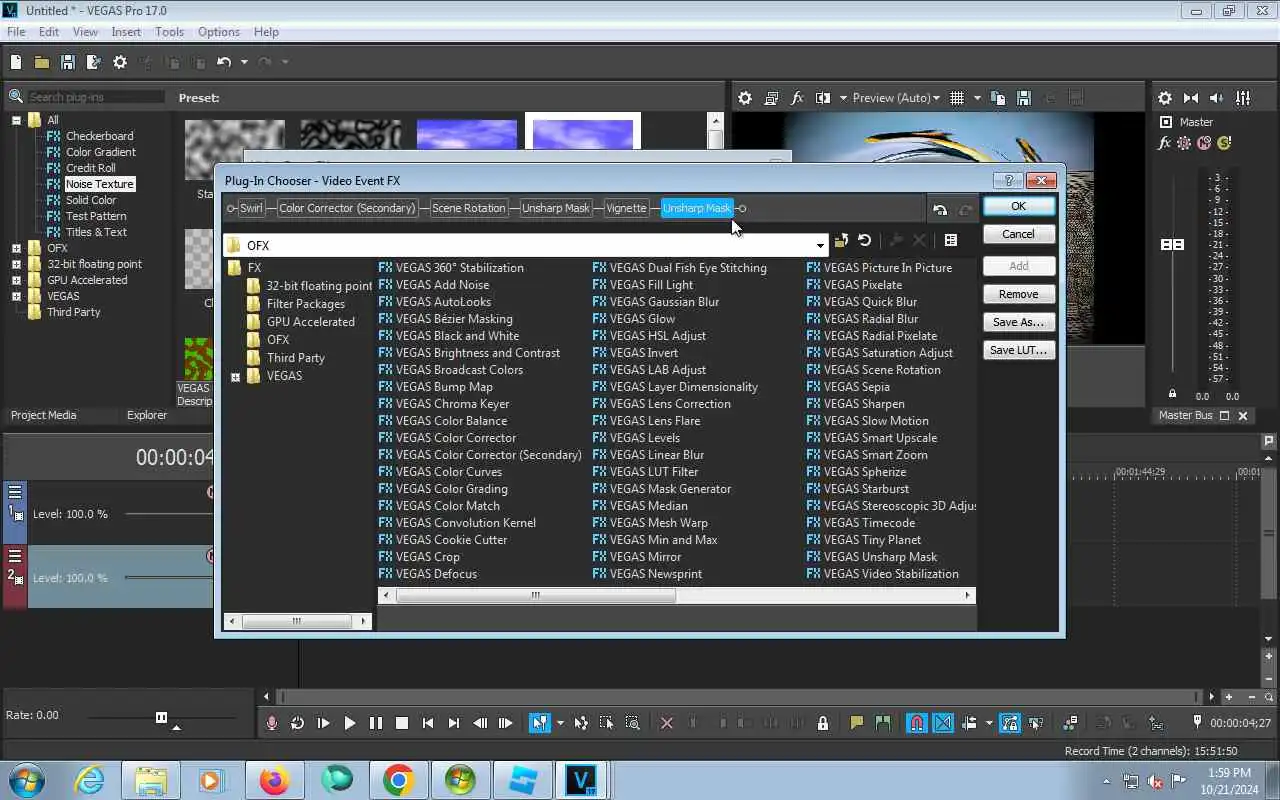Viewport: 1280px width, 800px height.
Task: Click the Open folder icon in main toolbar
Action: pos(42,62)
